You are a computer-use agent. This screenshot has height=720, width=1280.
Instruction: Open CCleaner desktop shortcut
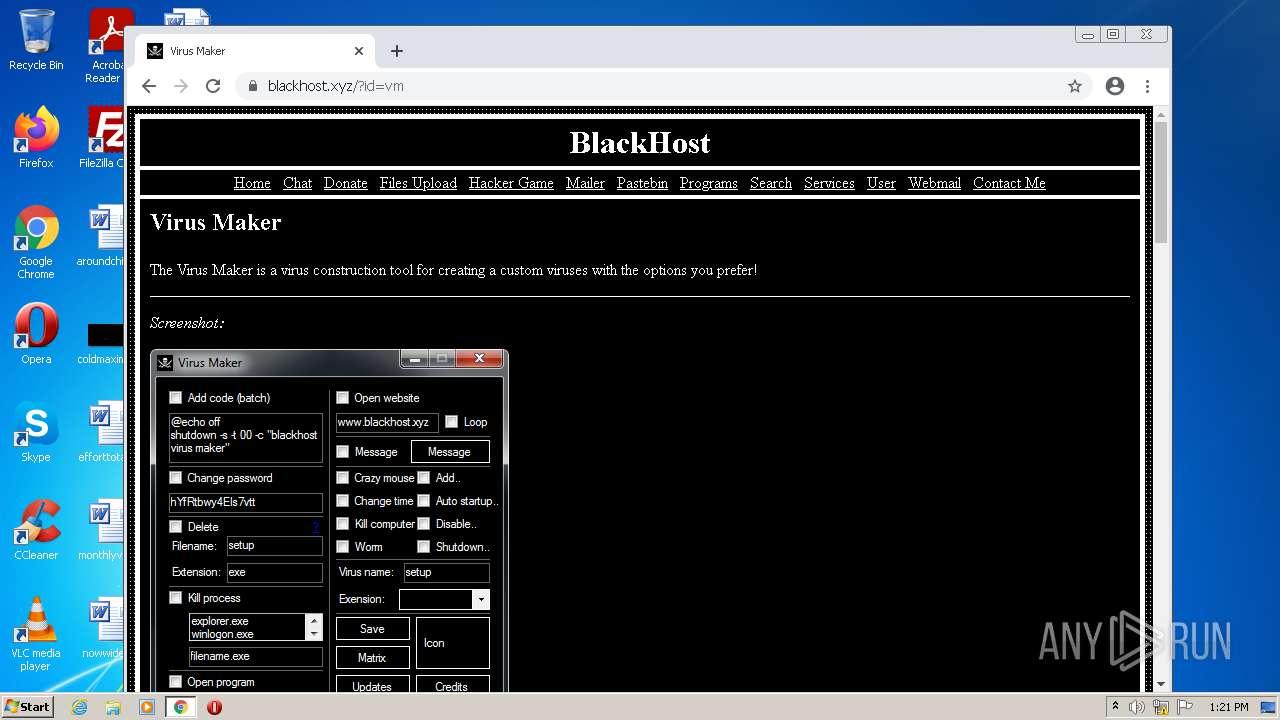[x=35, y=530]
